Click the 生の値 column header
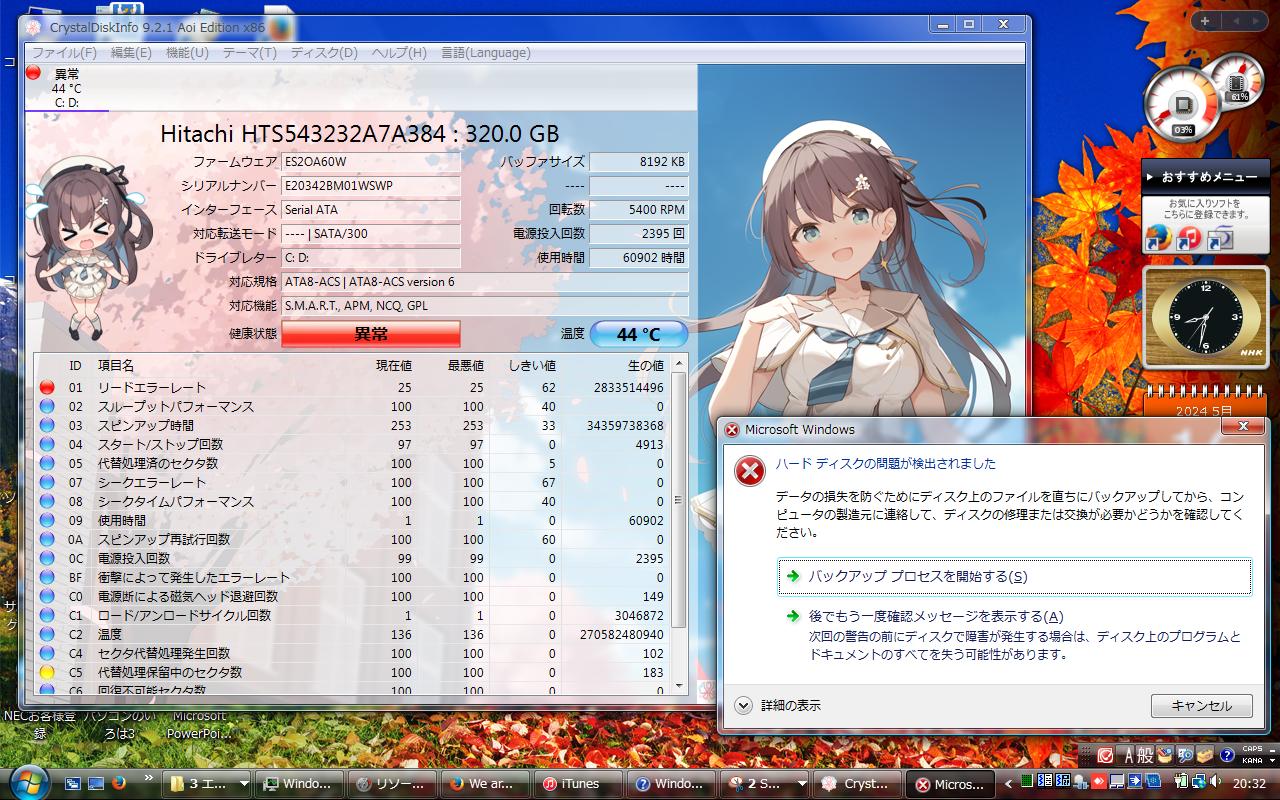Screen dimensions: 1280x800 tap(645, 366)
